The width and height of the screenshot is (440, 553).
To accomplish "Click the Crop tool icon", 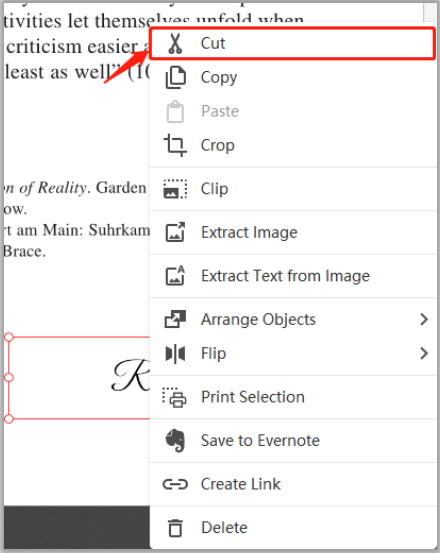I will [x=175, y=145].
